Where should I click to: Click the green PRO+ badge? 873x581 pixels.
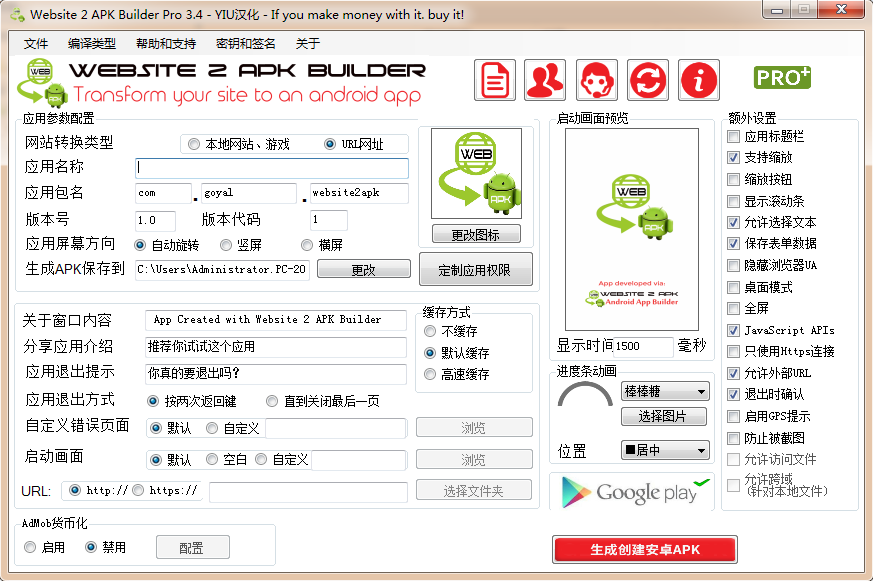[782, 76]
